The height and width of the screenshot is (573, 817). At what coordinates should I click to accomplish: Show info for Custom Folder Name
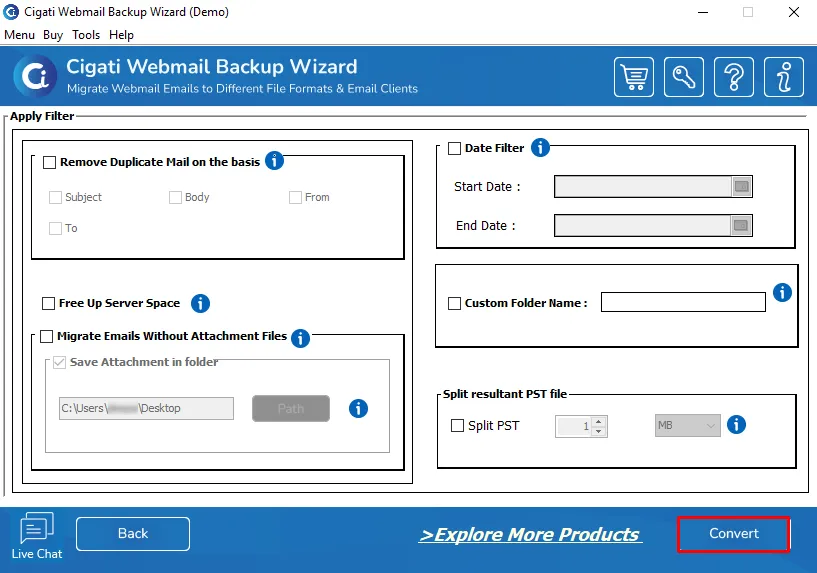(x=782, y=292)
